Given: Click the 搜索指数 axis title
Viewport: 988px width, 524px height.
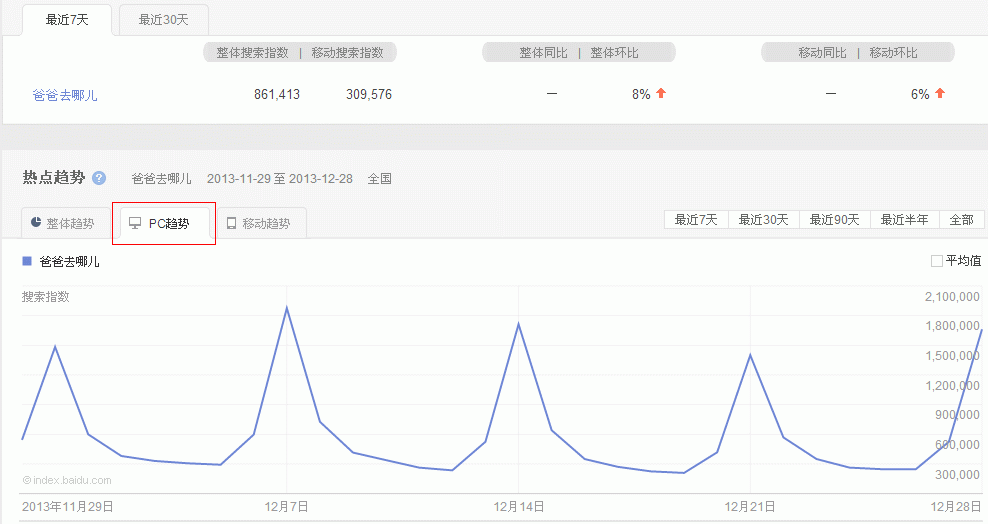Looking at the screenshot, I should coord(45,297).
